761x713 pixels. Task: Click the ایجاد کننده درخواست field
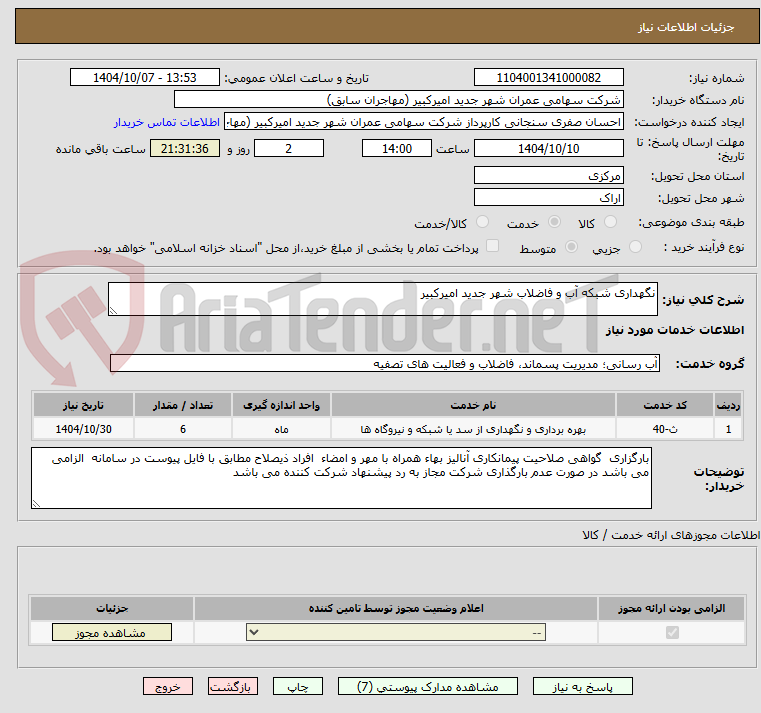click(423, 122)
